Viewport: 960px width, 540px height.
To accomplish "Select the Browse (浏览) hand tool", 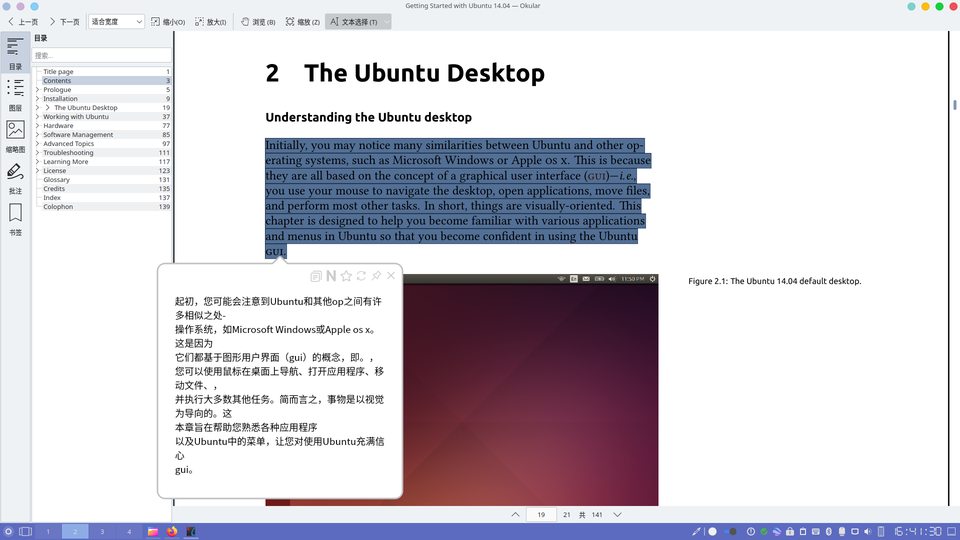I will coord(258,21).
